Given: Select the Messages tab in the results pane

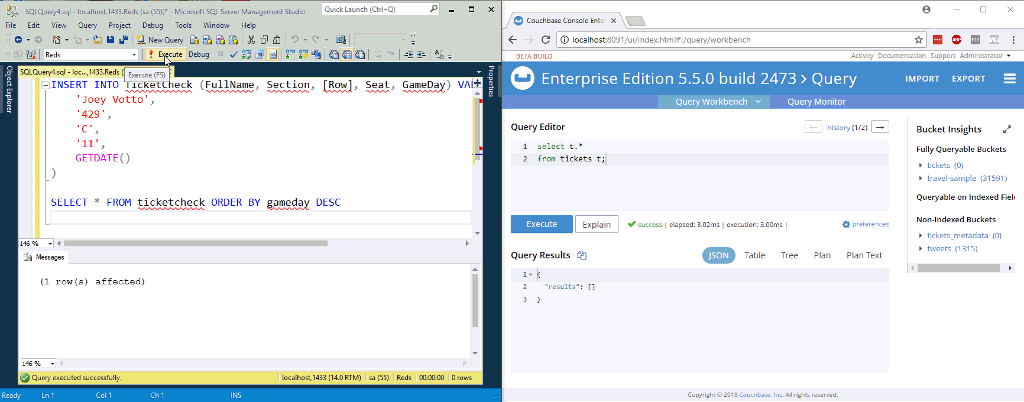Looking at the screenshot, I should click(44, 257).
